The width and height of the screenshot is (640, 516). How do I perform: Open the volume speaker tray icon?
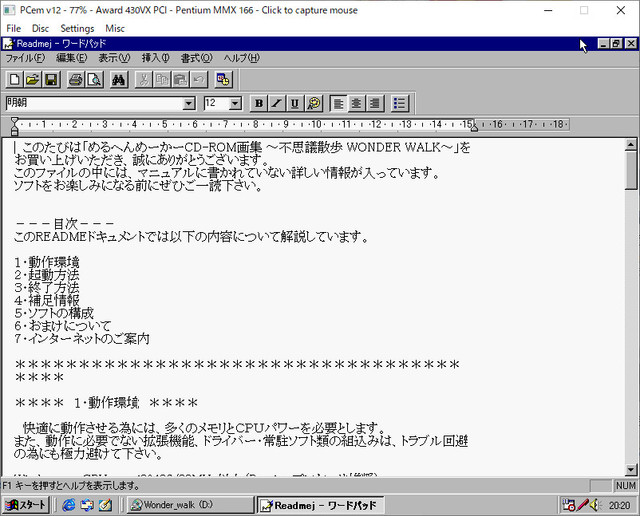pos(595,505)
